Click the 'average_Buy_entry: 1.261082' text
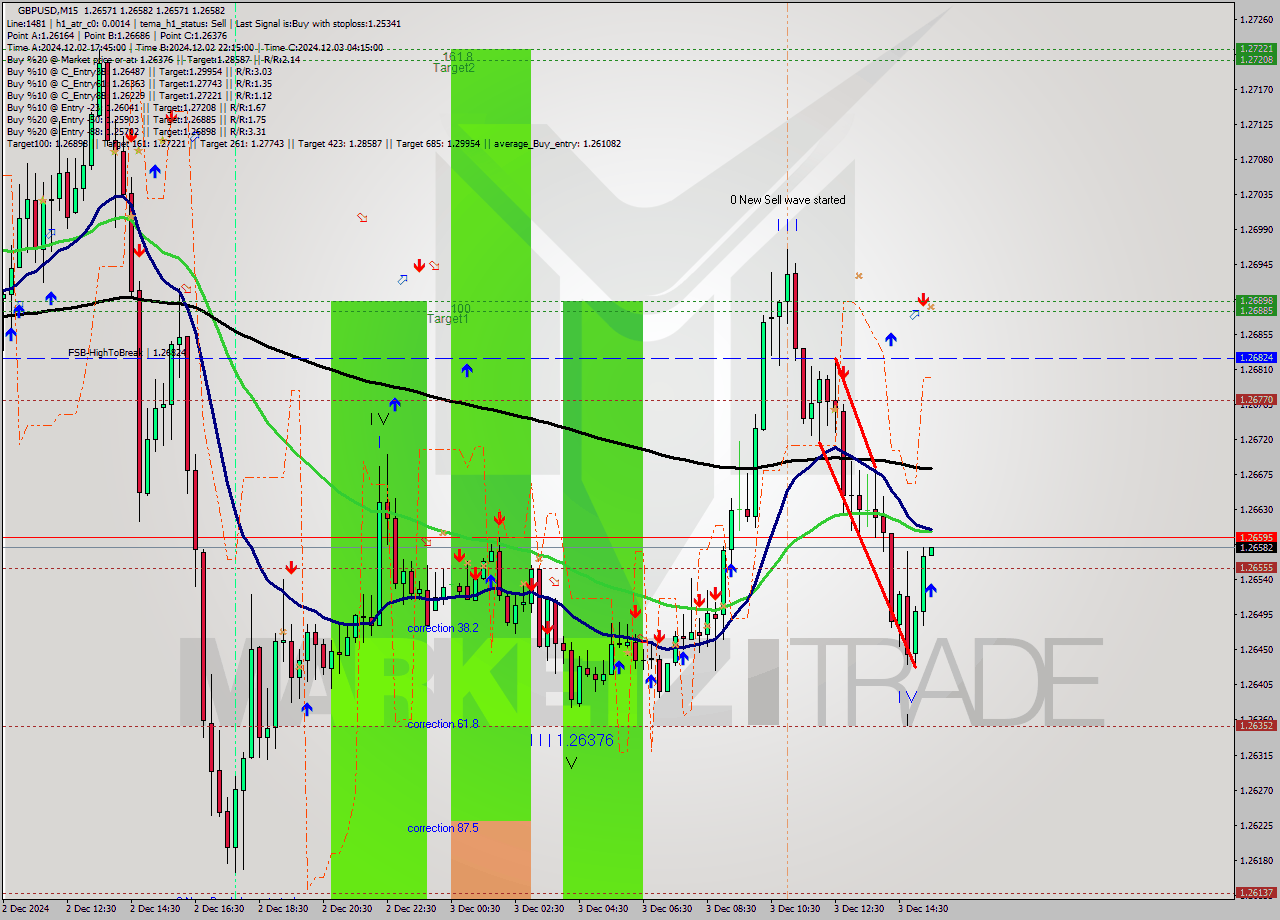Viewport: 1280px width, 920px height. pos(557,144)
